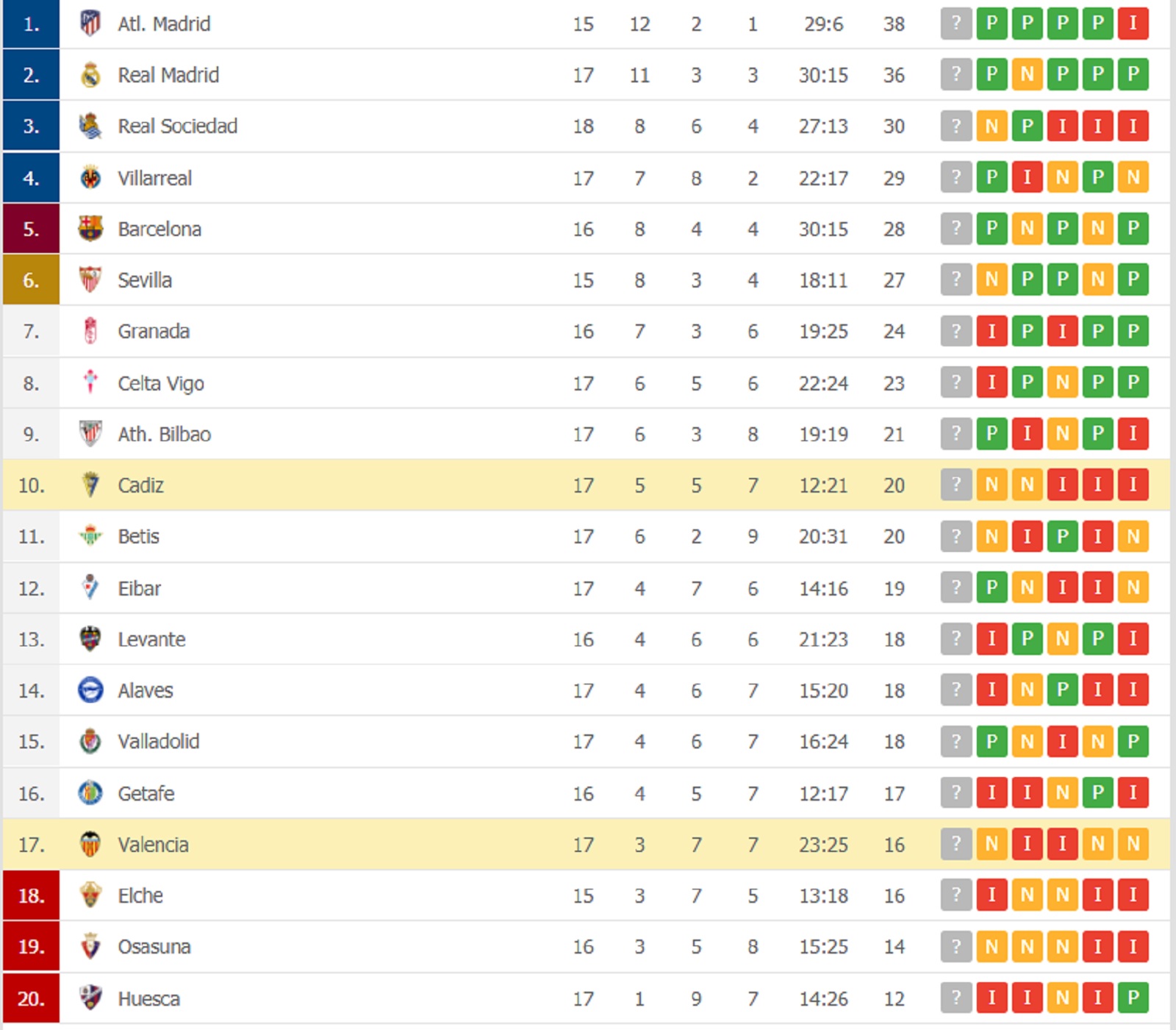
Task: Click the Villarreal yellow crest icon
Action: click(x=90, y=178)
